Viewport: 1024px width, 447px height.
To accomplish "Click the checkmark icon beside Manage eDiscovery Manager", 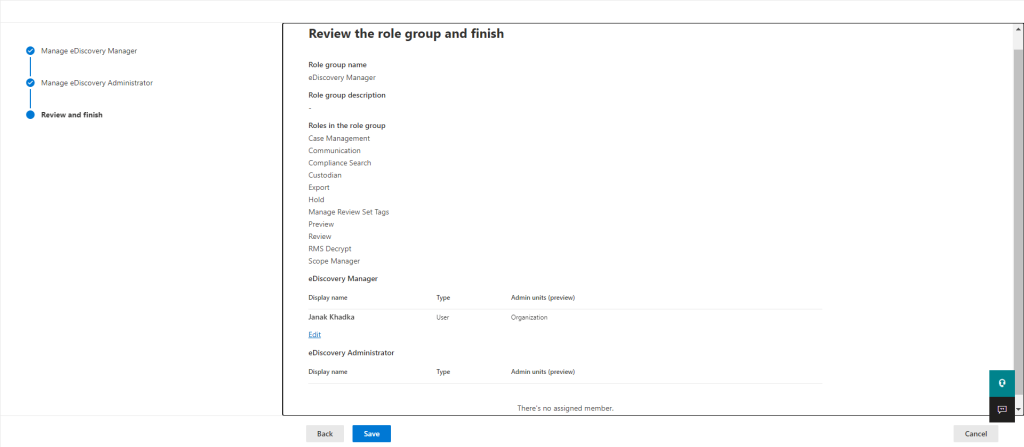I will pos(30,50).
